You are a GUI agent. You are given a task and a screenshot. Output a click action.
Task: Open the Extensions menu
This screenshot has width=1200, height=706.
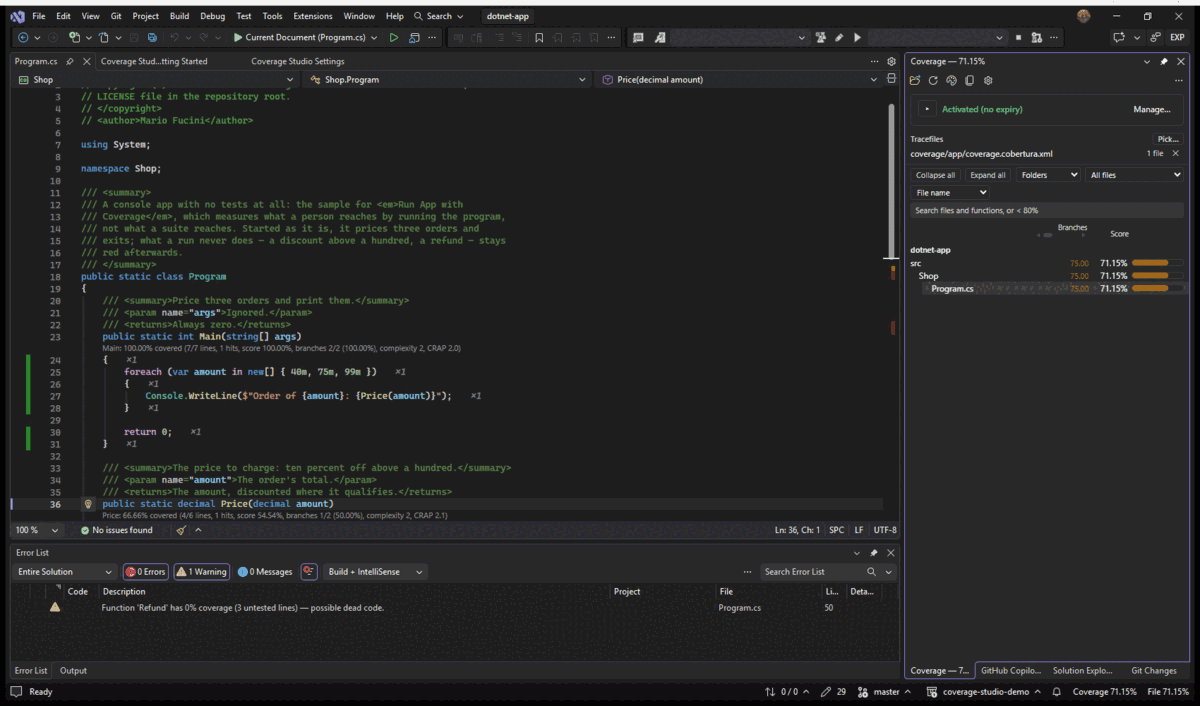pyautogui.click(x=313, y=16)
